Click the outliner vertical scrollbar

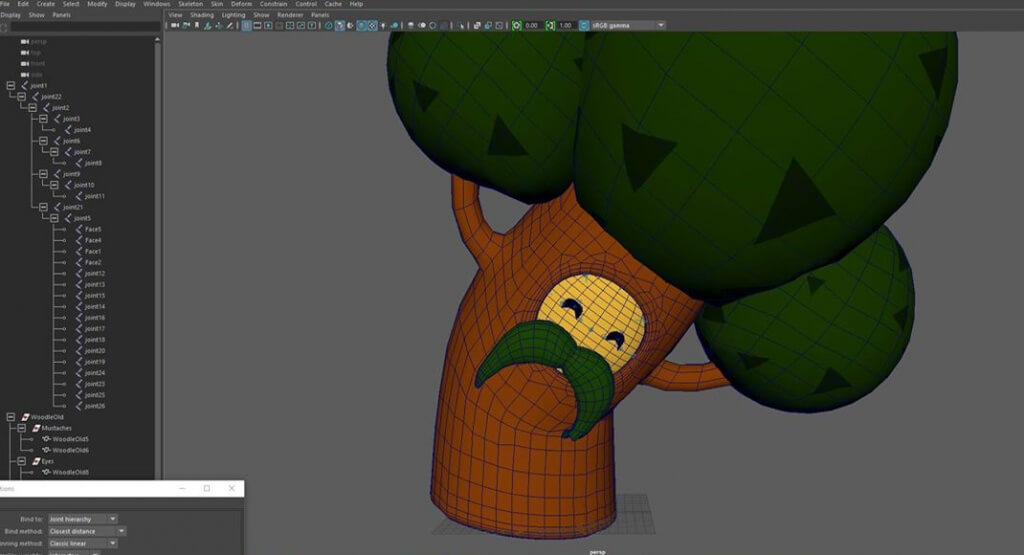click(x=157, y=258)
